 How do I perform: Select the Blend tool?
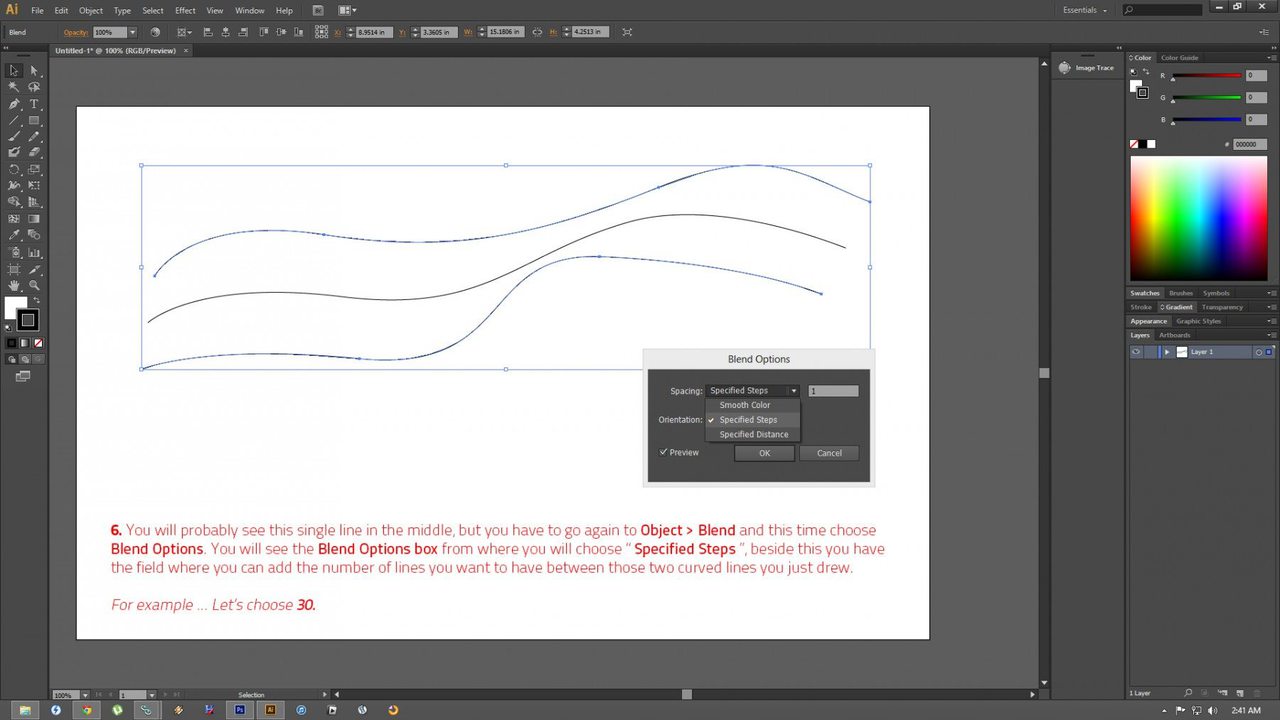pos(34,236)
